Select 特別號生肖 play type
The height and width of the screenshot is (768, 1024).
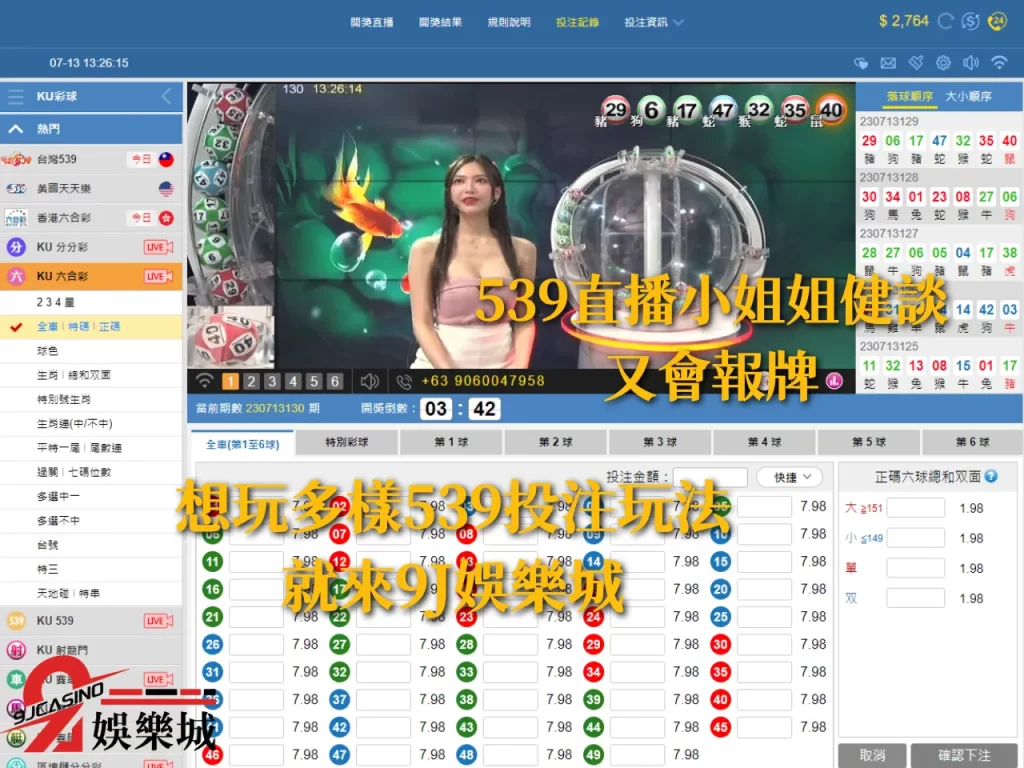(x=91, y=399)
